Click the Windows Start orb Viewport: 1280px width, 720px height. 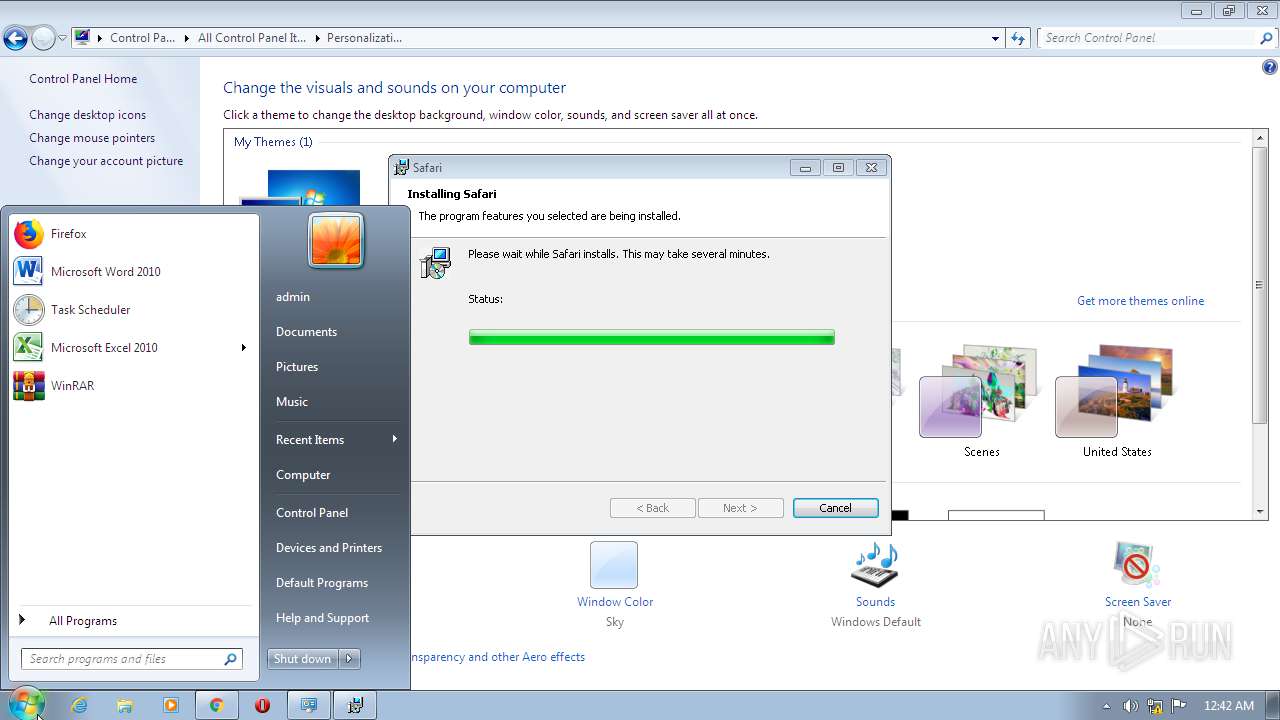26,704
